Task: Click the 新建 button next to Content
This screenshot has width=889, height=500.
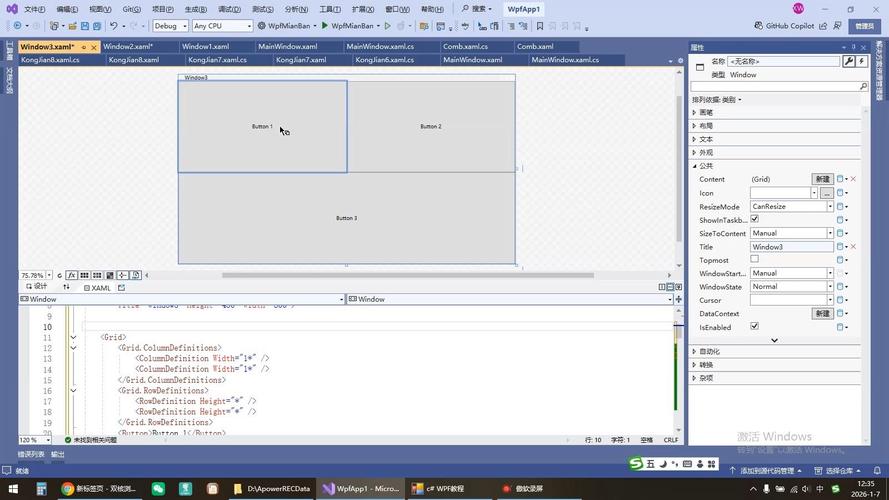Action: click(x=822, y=179)
